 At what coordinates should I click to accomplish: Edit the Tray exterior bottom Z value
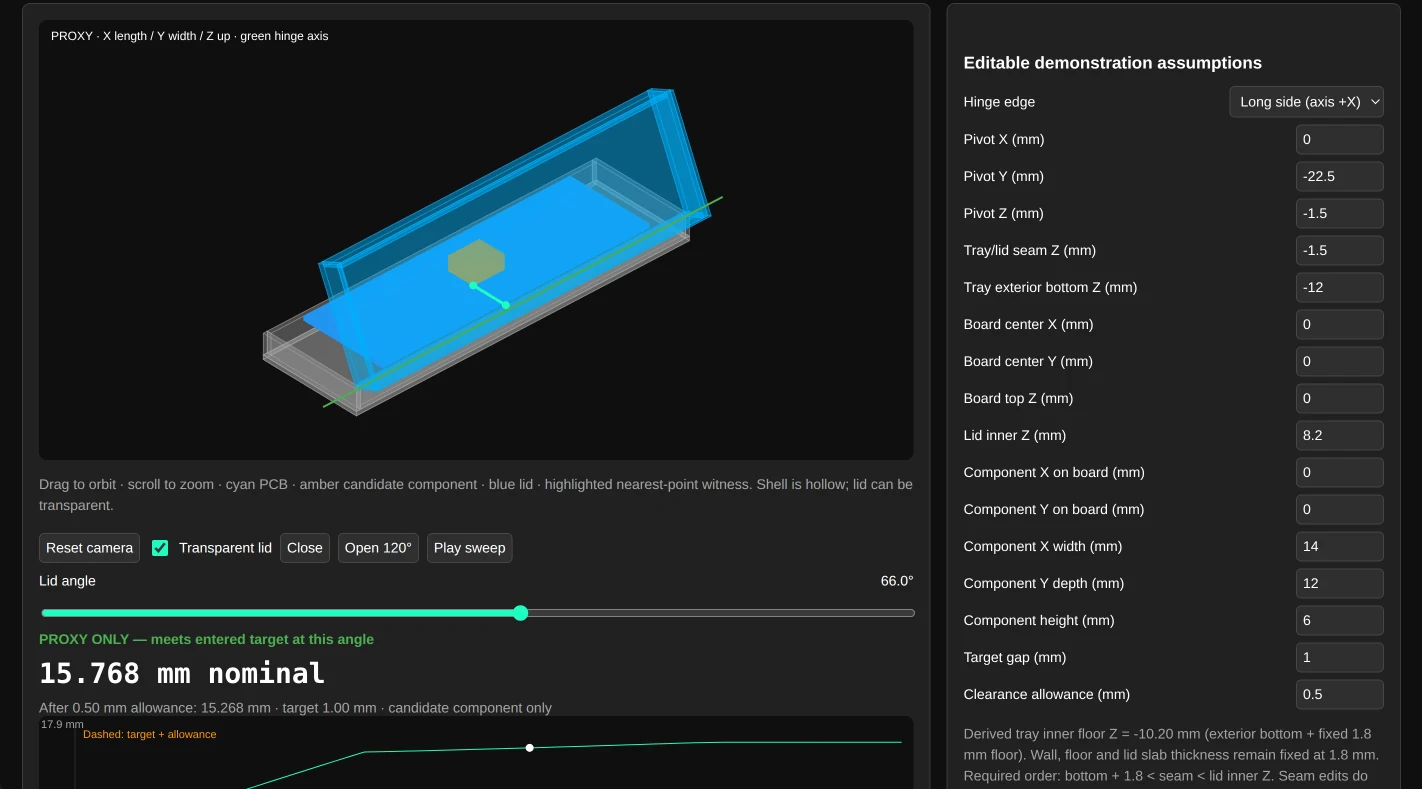(1339, 287)
